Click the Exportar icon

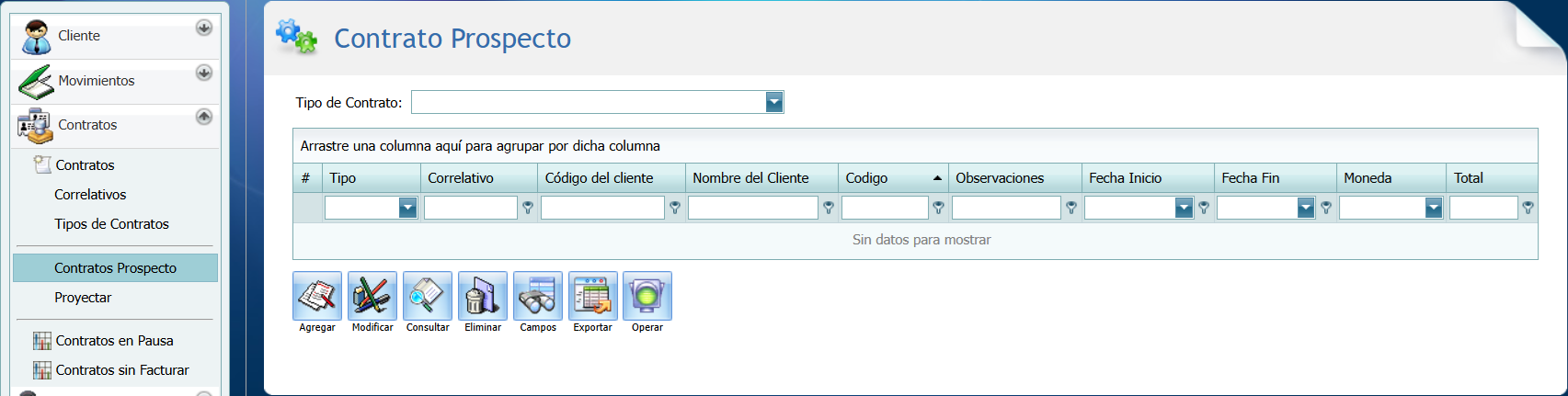[x=593, y=296]
